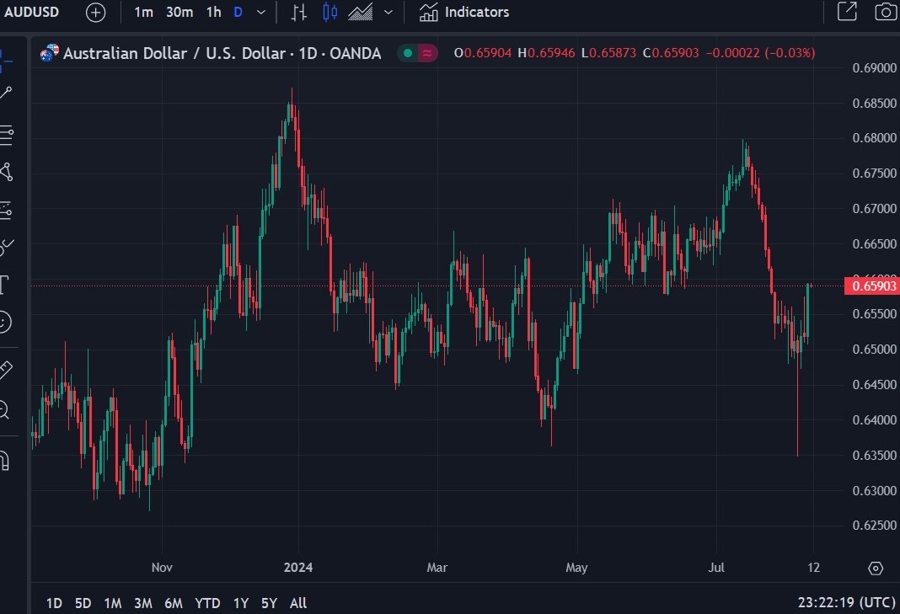
Task: Click the plus button to compare symbols
Action: 95,12
